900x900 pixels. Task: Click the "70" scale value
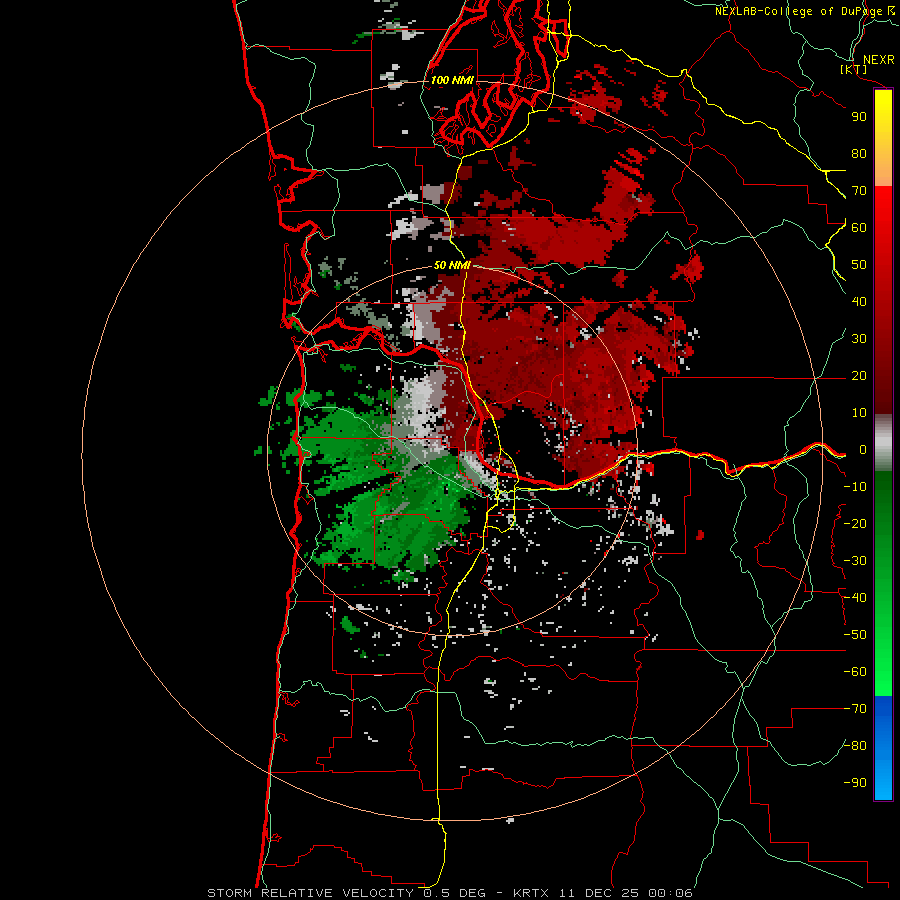859,191
